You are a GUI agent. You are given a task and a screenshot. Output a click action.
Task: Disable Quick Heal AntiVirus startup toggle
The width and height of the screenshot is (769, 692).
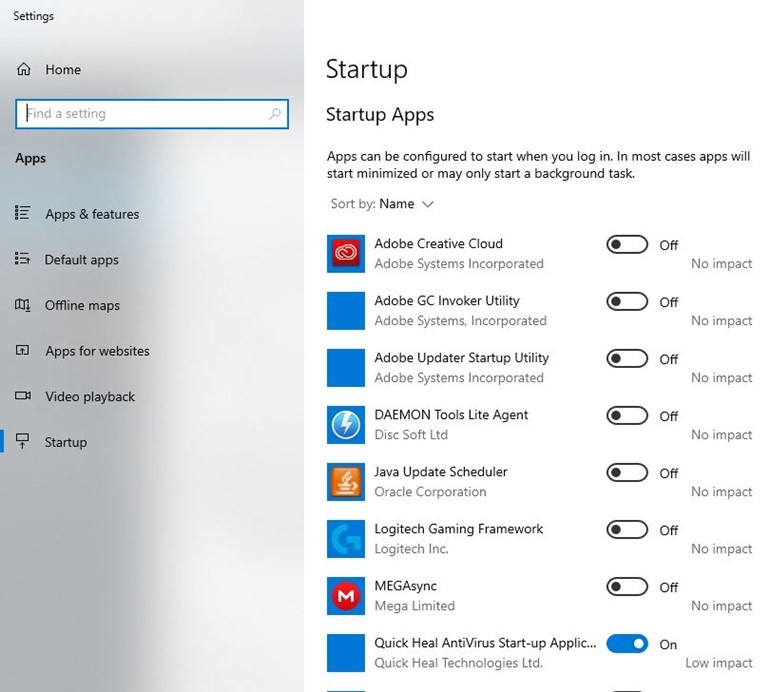[x=627, y=643]
